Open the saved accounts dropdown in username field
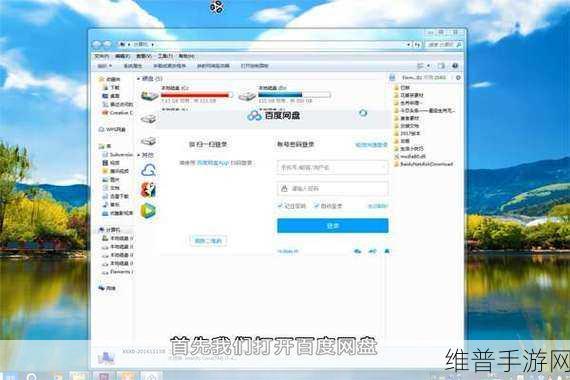This screenshot has width=570, height=380. pos(383,167)
